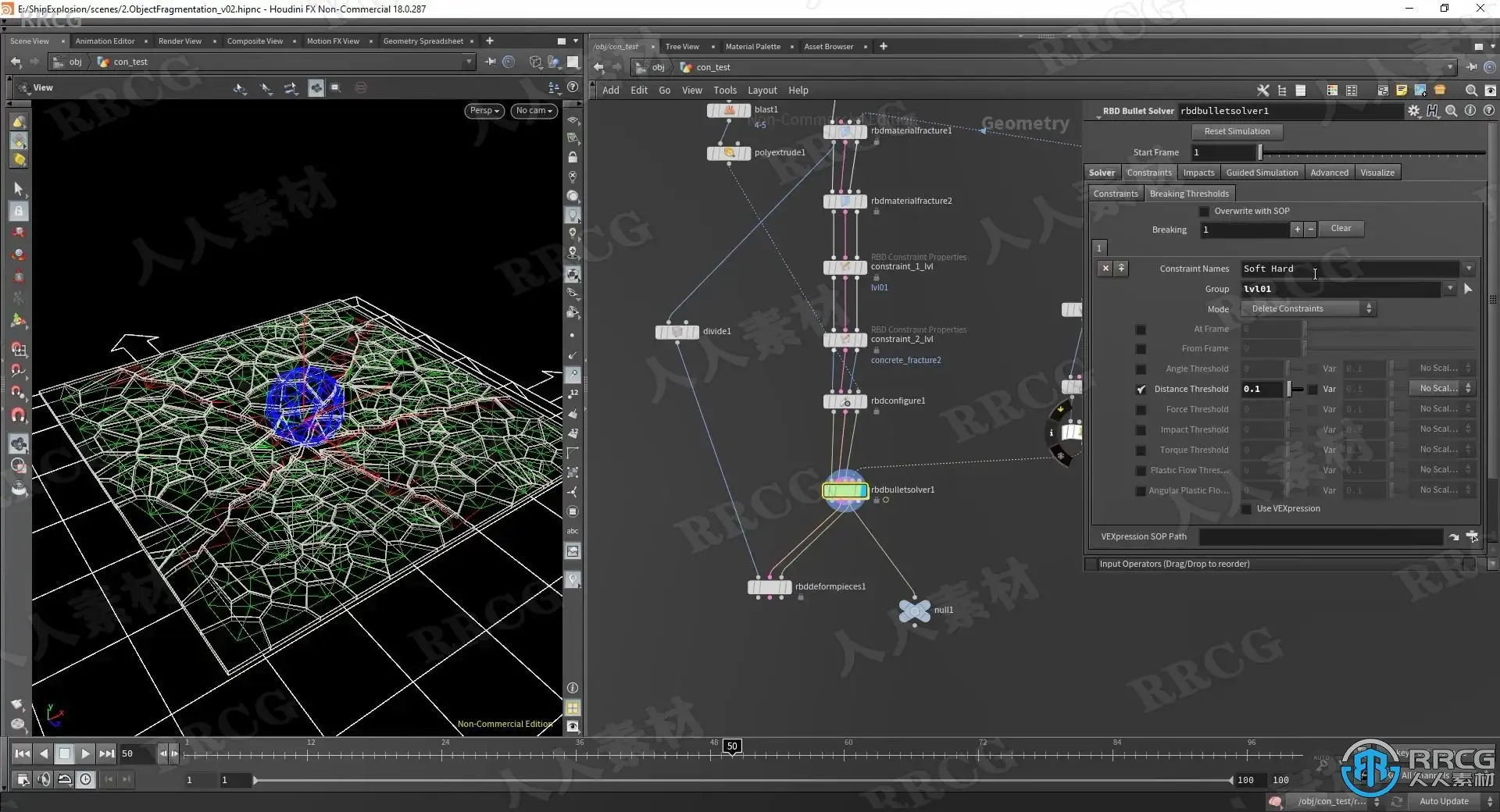
Task: Enable the At Frame checkbox
Action: pyautogui.click(x=1141, y=329)
